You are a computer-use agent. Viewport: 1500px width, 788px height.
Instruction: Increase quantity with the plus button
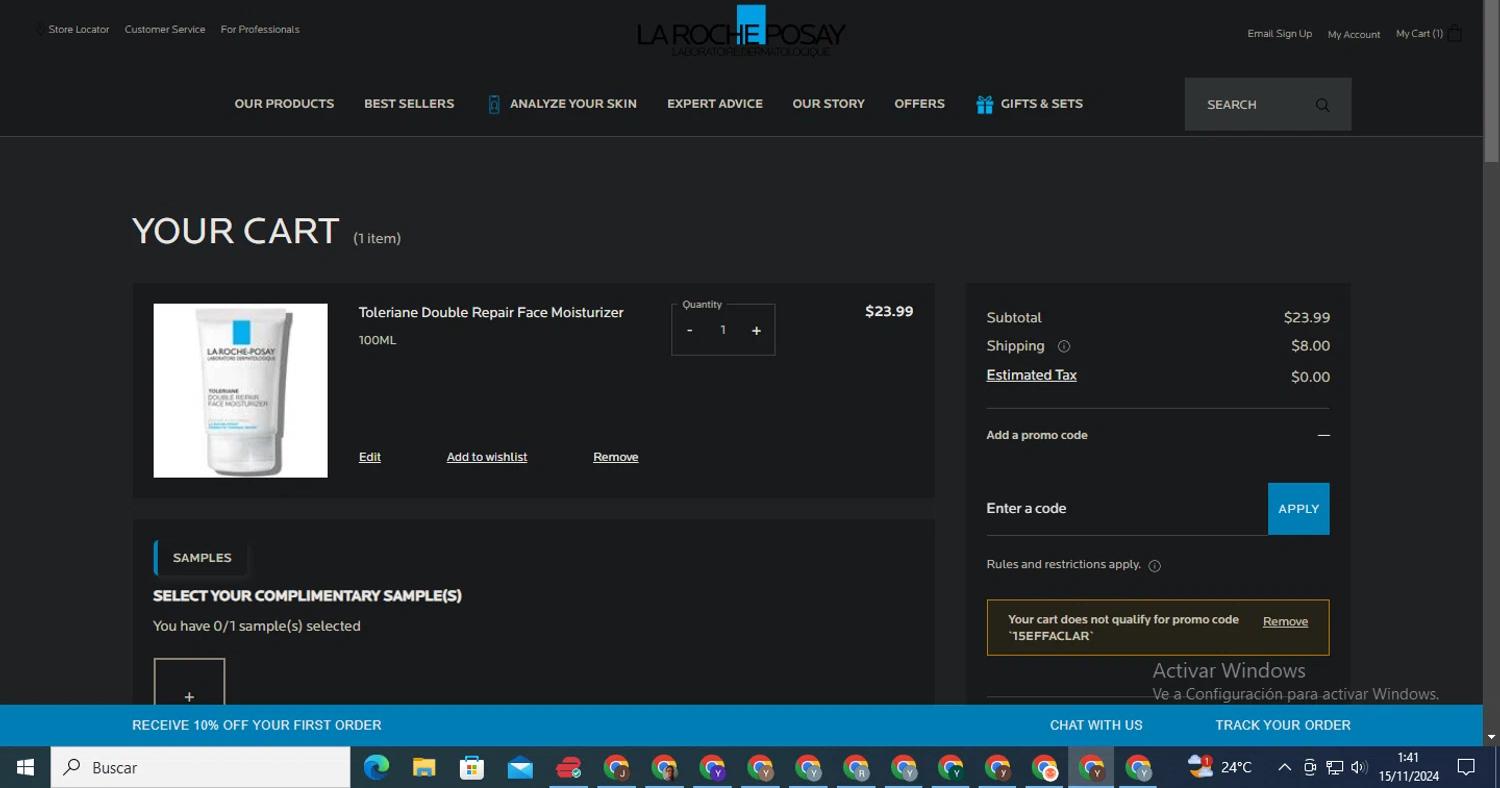click(x=756, y=330)
